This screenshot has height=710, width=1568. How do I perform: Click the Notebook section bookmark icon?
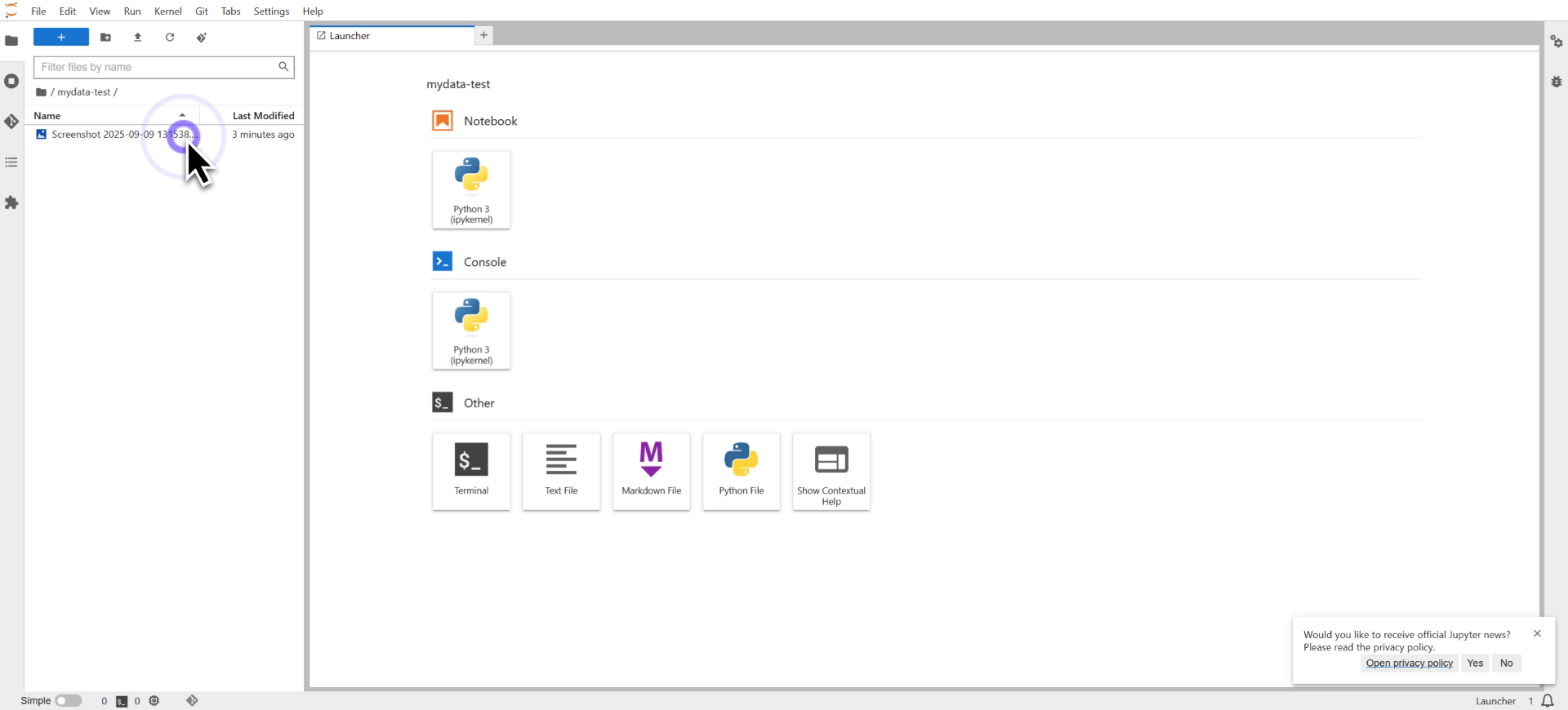pos(443,121)
